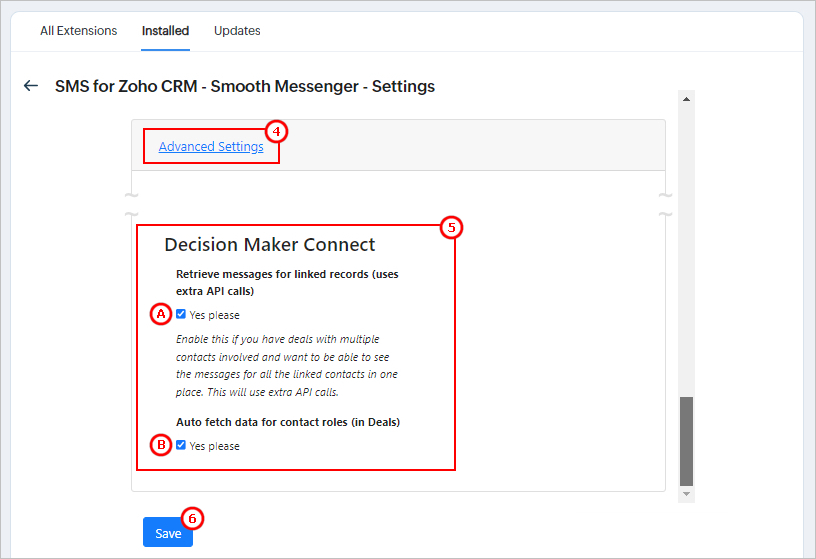Viewport: 816px width, 559px height.
Task: Click the Advanced Settings link
Action: (211, 147)
